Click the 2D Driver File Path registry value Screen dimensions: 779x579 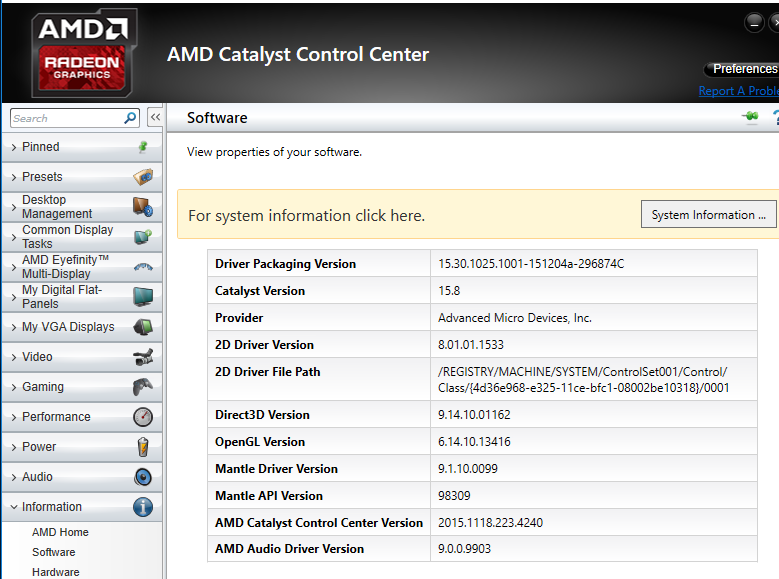pos(584,380)
